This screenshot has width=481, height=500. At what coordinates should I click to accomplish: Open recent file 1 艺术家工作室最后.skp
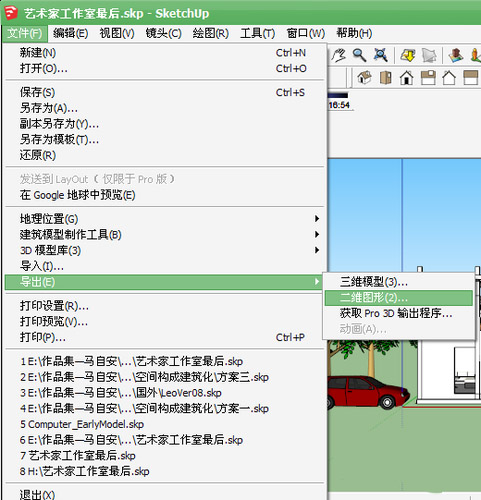point(165,361)
